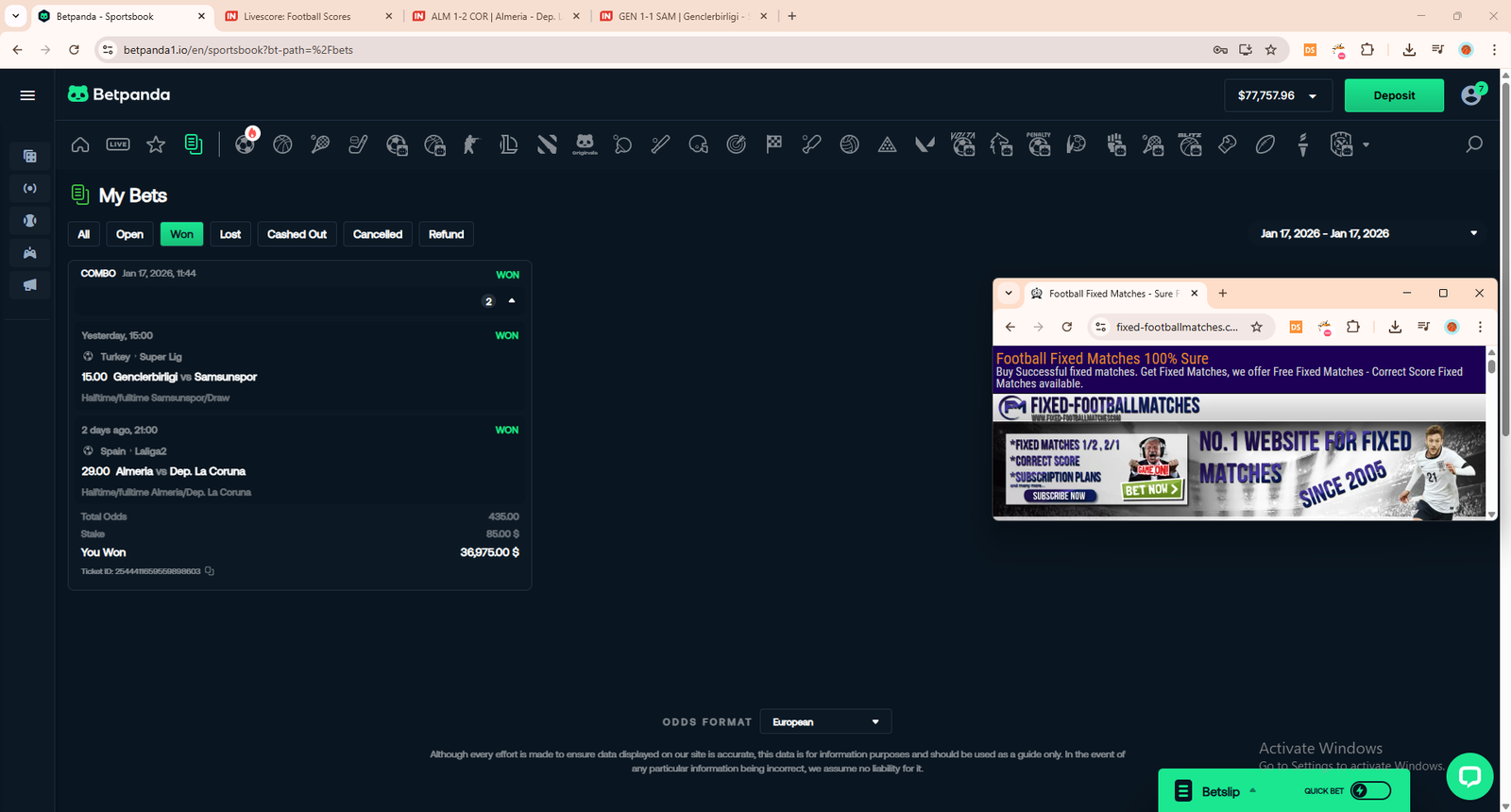Click the sportsbook search magnifier icon

[x=1473, y=144]
